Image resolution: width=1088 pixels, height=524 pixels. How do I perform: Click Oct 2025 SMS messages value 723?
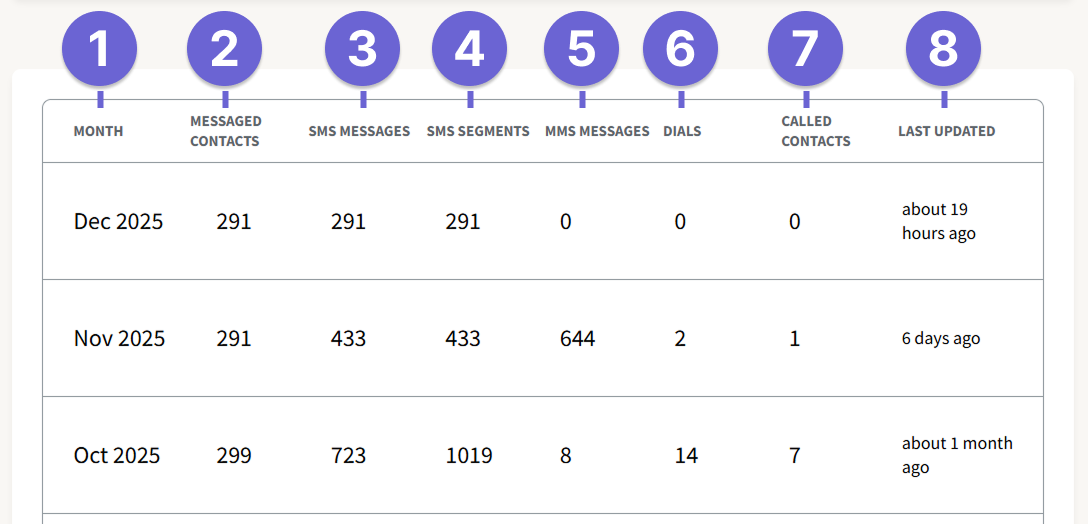348,456
